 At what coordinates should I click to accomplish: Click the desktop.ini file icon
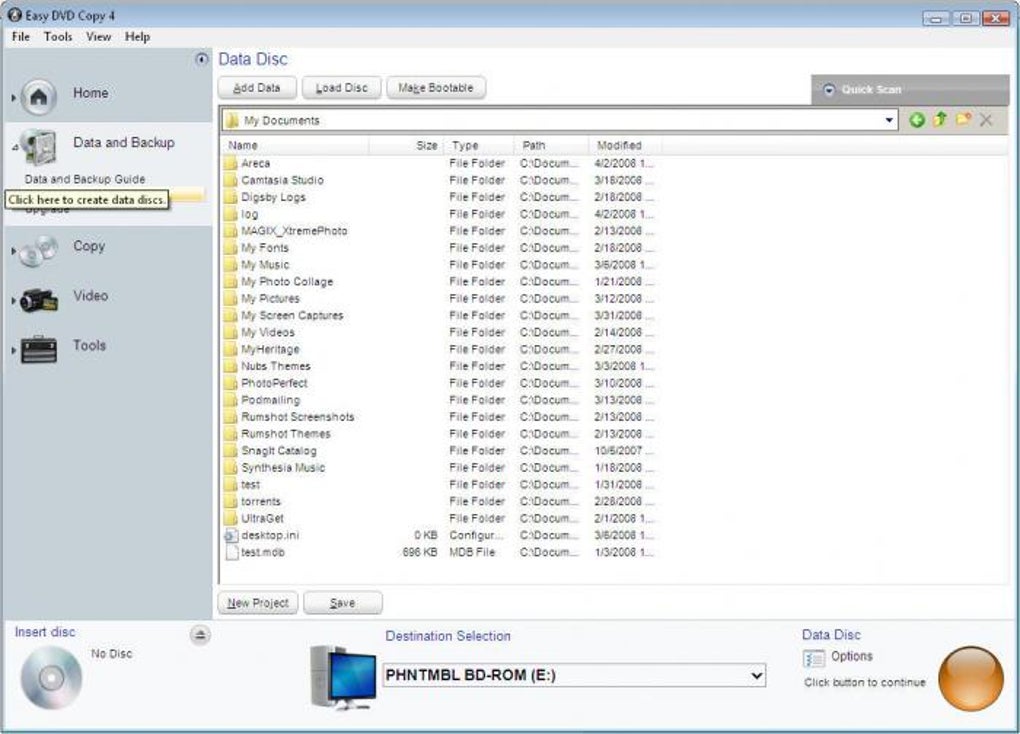pyautogui.click(x=230, y=536)
